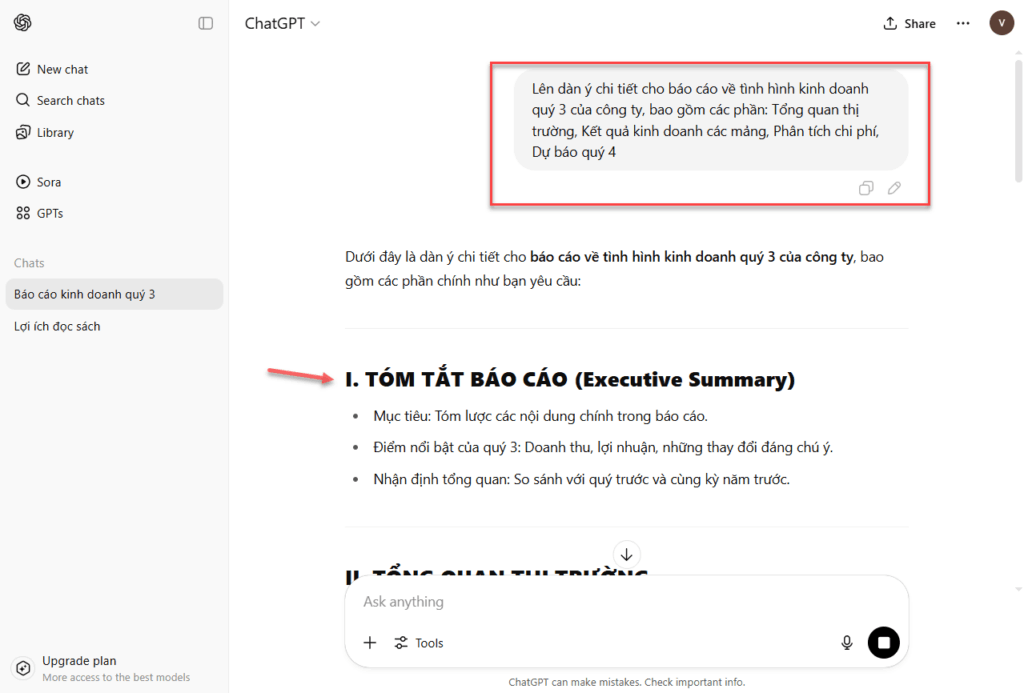Screen dimensions: 1024x693
Task: Open Search chats
Action: point(70,100)
